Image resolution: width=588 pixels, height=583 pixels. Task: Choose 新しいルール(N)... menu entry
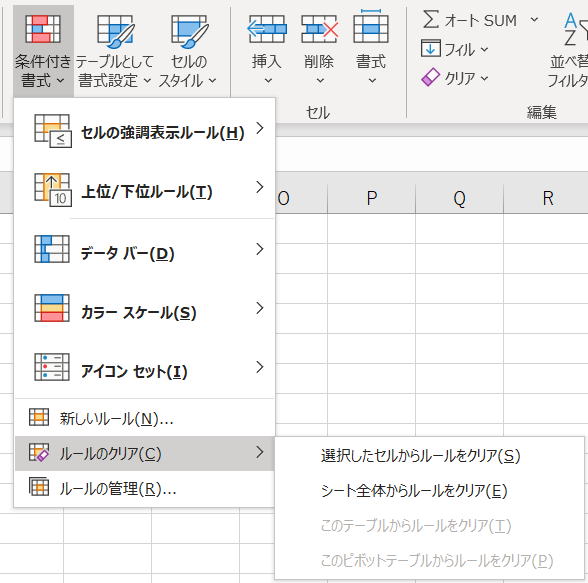(x=144, y=418)
